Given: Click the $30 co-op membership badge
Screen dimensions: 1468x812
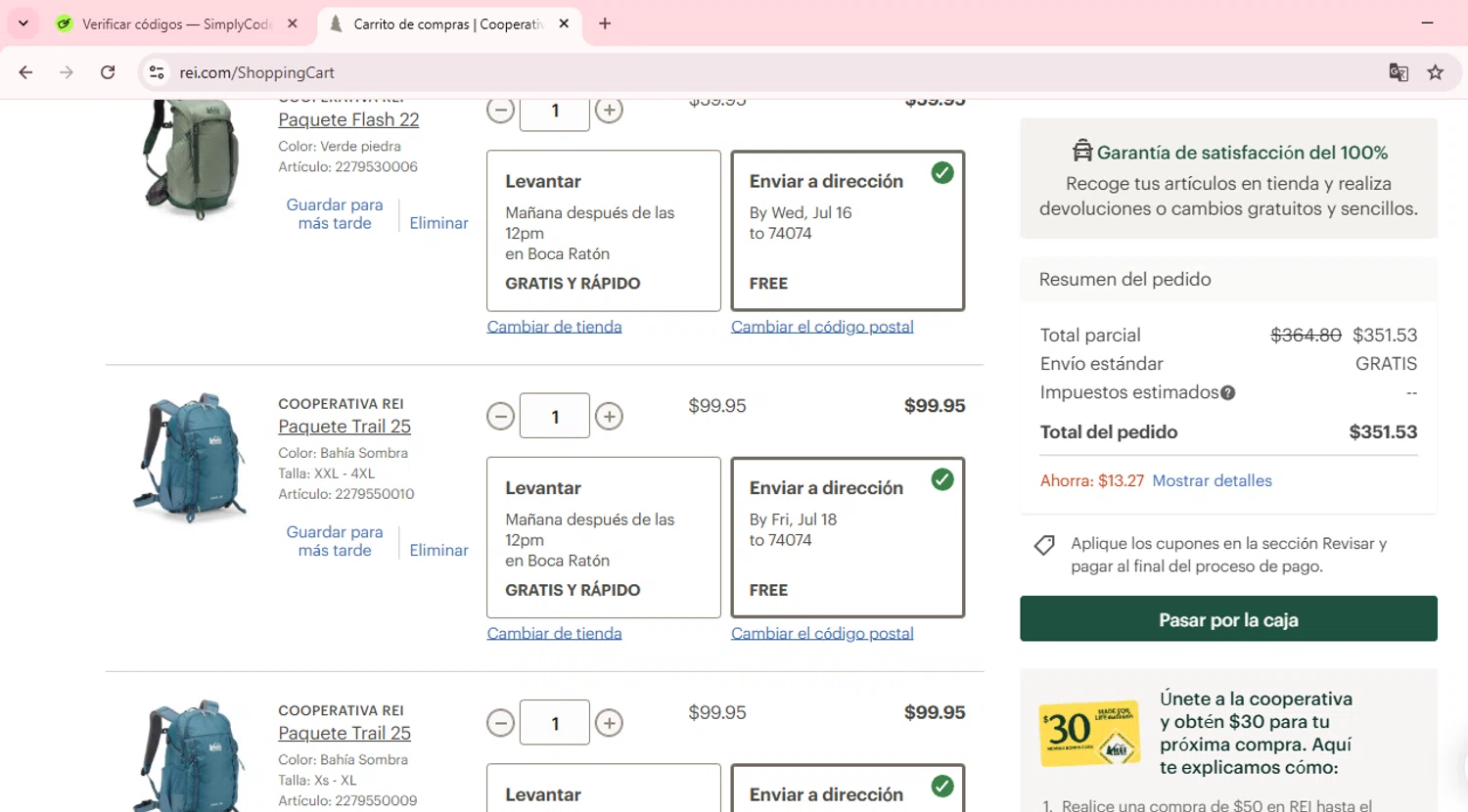Looking at the screenshot, I should 1088,733.
